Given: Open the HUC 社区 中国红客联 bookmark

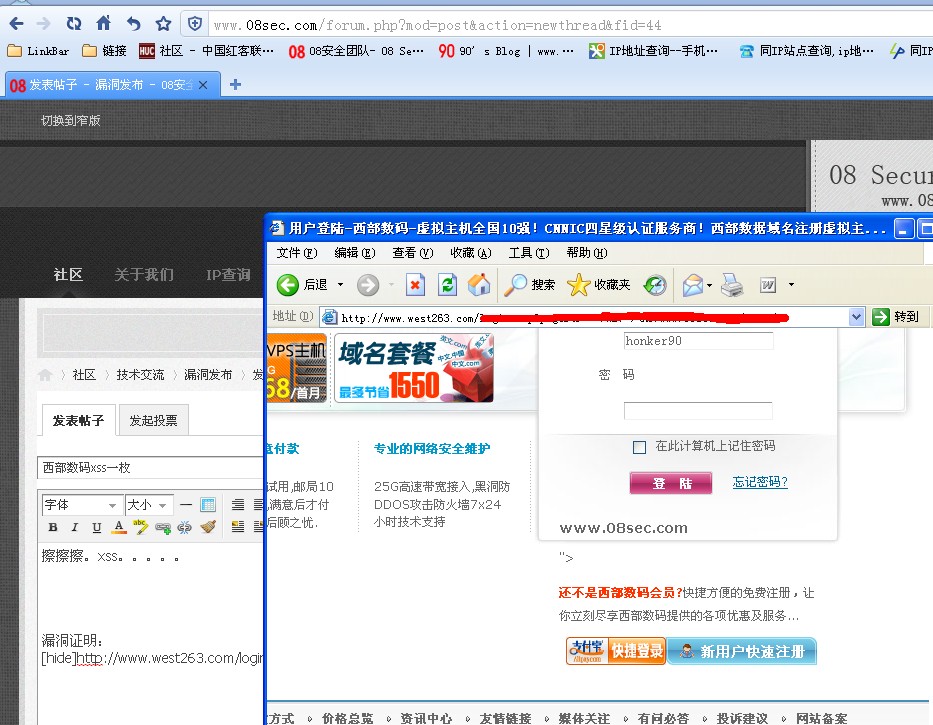Looking at the screenshot, I should [206, 51].
